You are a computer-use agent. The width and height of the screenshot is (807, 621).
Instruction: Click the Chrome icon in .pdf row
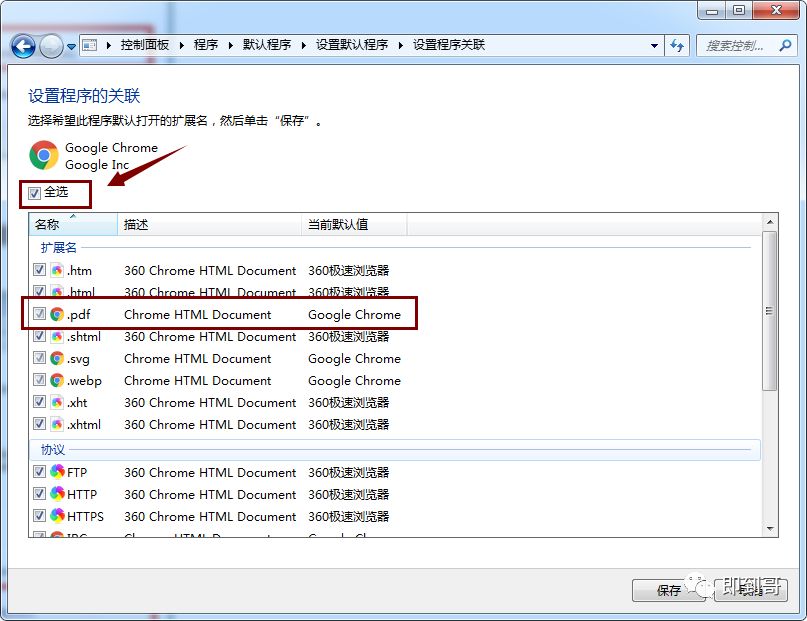[57, 314]
